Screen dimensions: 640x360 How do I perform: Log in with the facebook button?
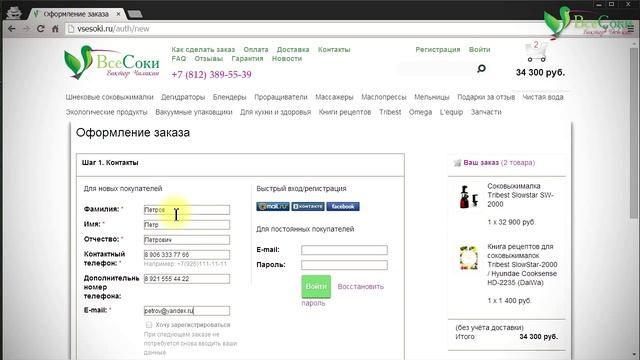[x=343, y=207]
